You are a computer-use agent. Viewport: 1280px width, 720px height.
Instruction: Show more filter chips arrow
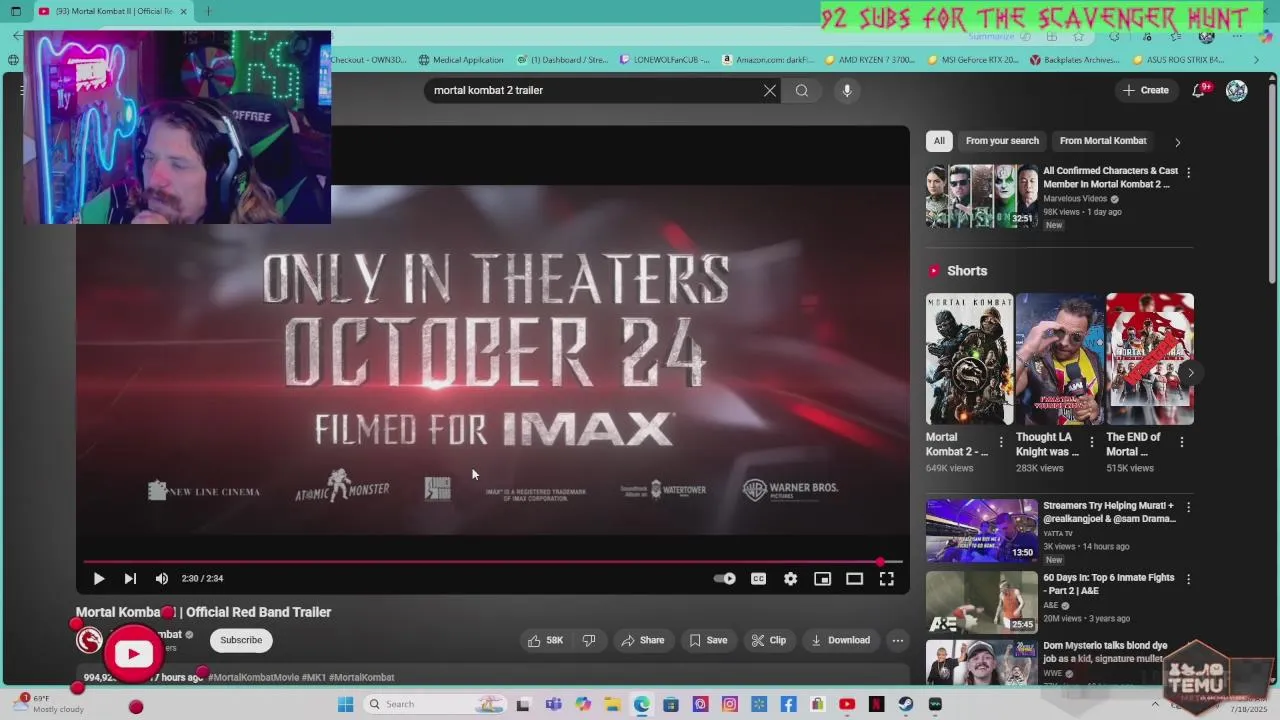click(1177, 142)
